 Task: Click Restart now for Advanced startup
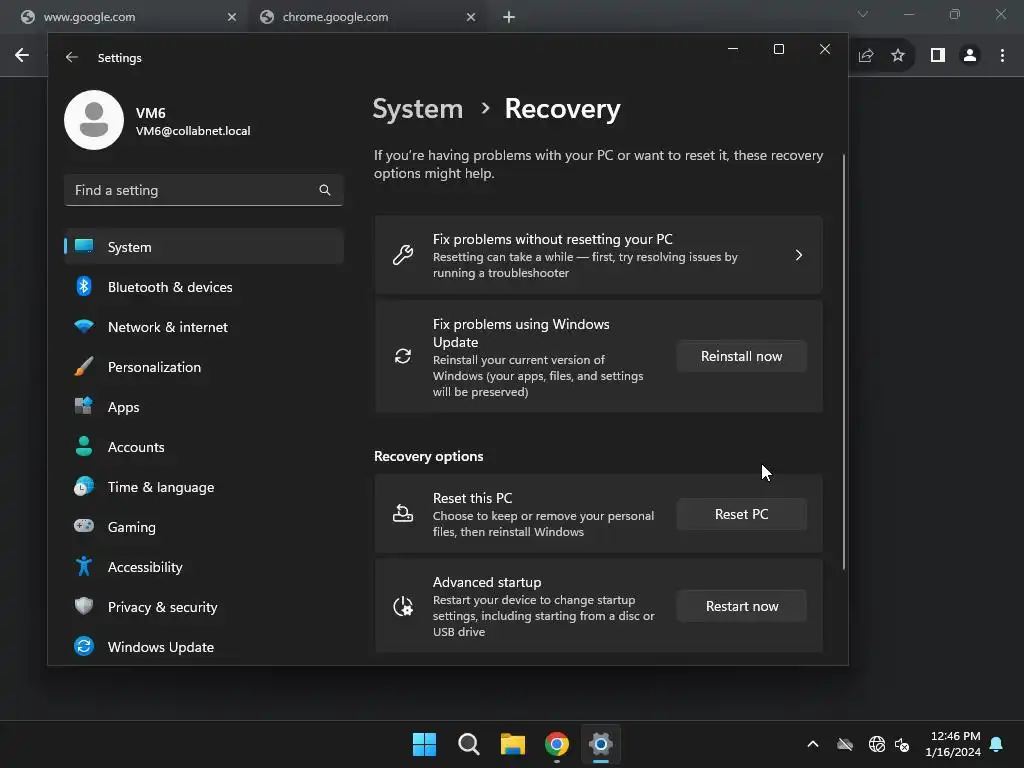tap(741, 607)
